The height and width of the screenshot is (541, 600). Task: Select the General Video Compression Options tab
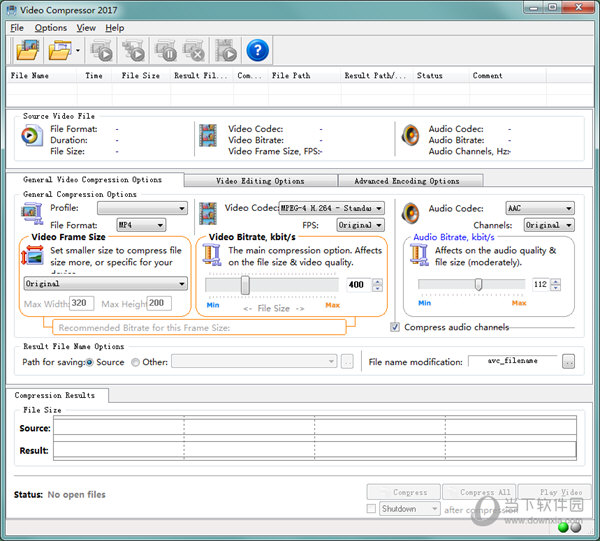[93, 180]
